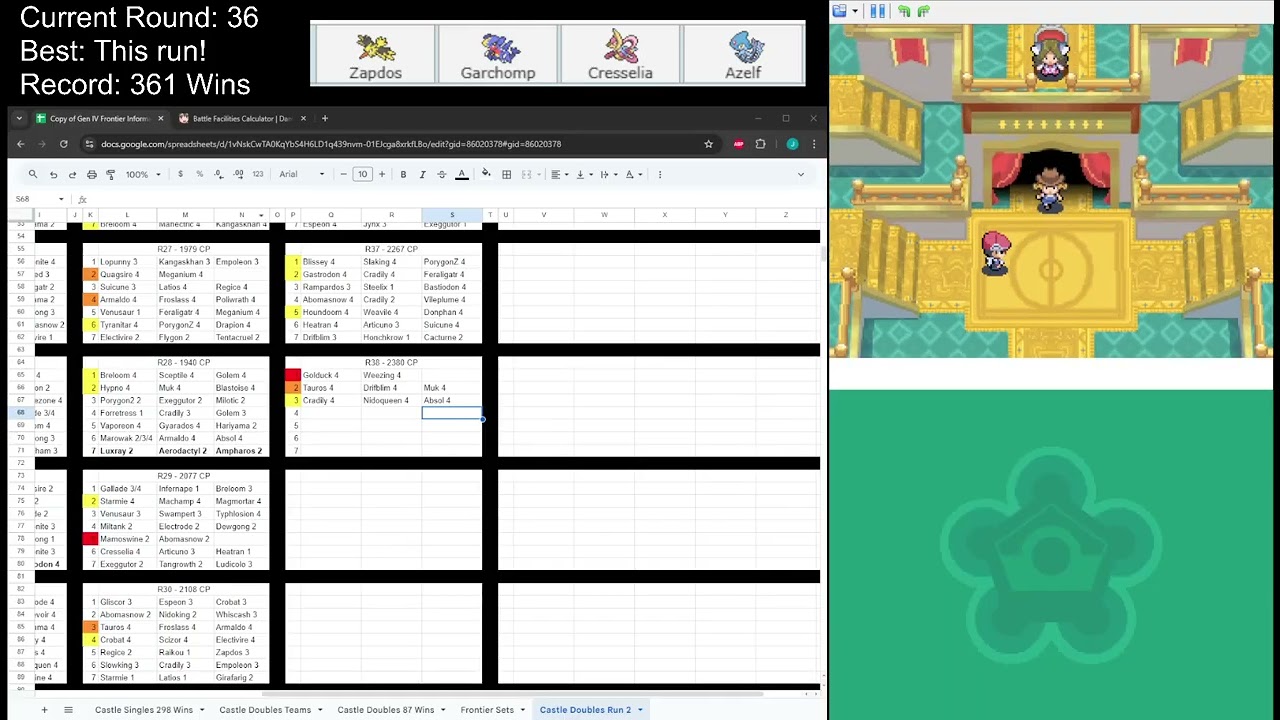Screen dimensions: 1280x720
Task: Bookmark this page with star icon
Action: tap(708, 144)
